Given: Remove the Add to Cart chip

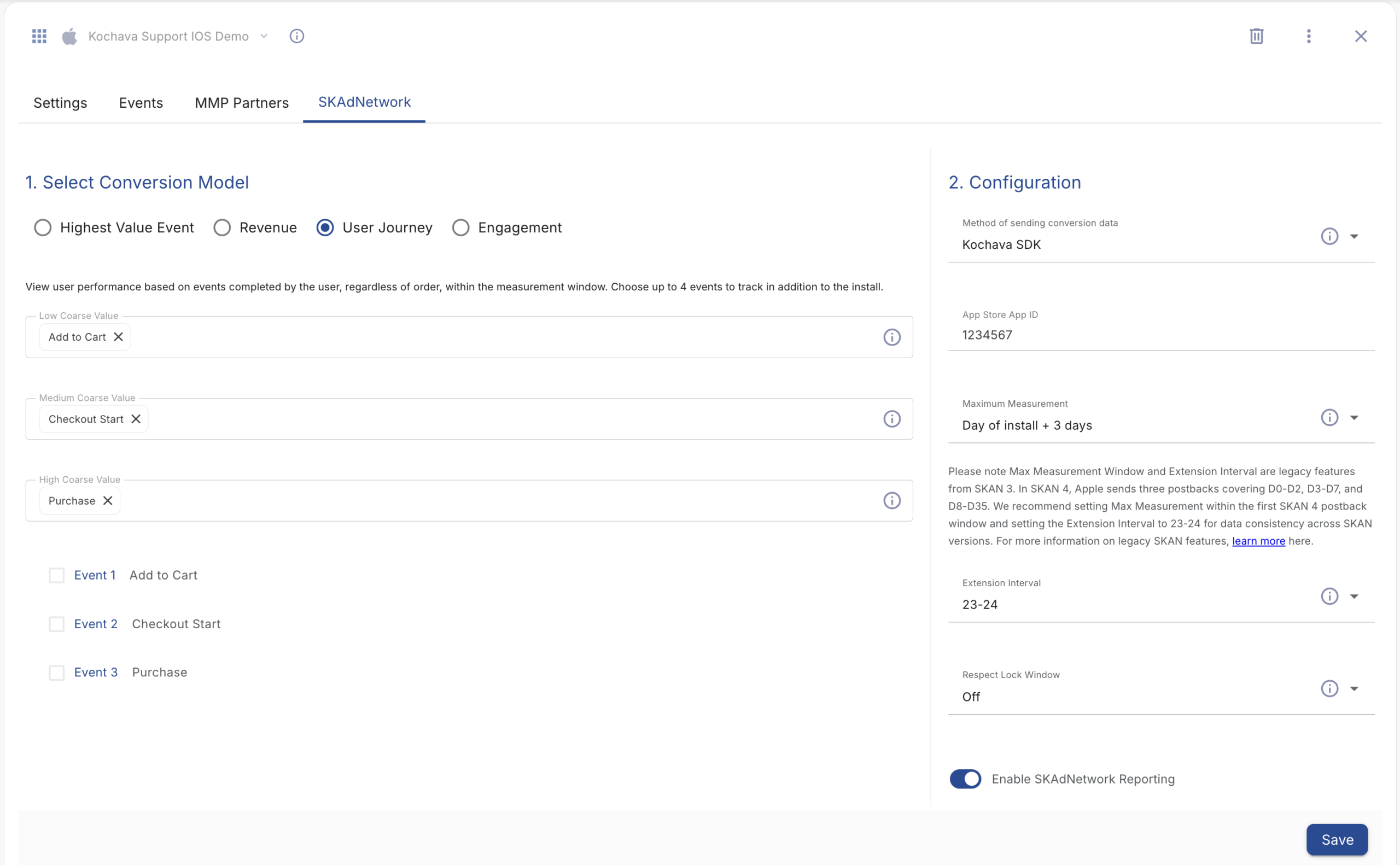Looking at the screenshot, I should tap(119, 337).
